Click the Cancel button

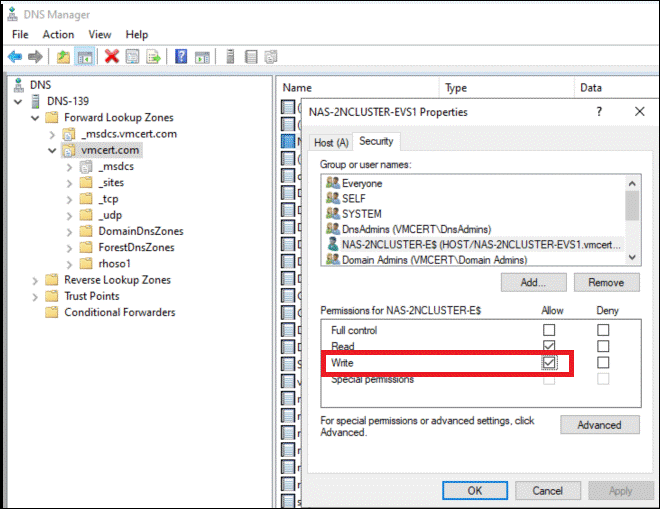(x=548, y=490)
